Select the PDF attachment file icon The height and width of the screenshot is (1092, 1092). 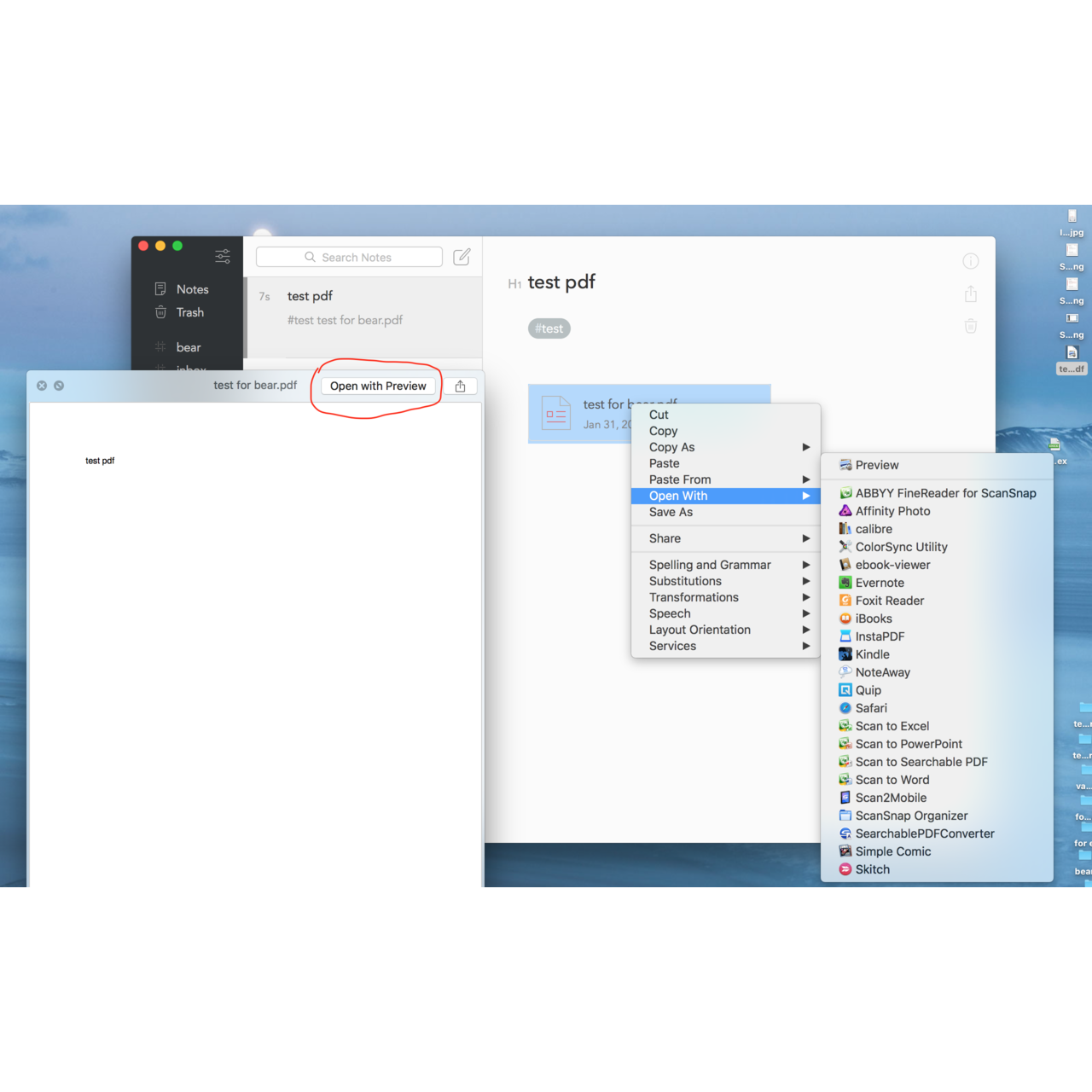pos(556,414)
